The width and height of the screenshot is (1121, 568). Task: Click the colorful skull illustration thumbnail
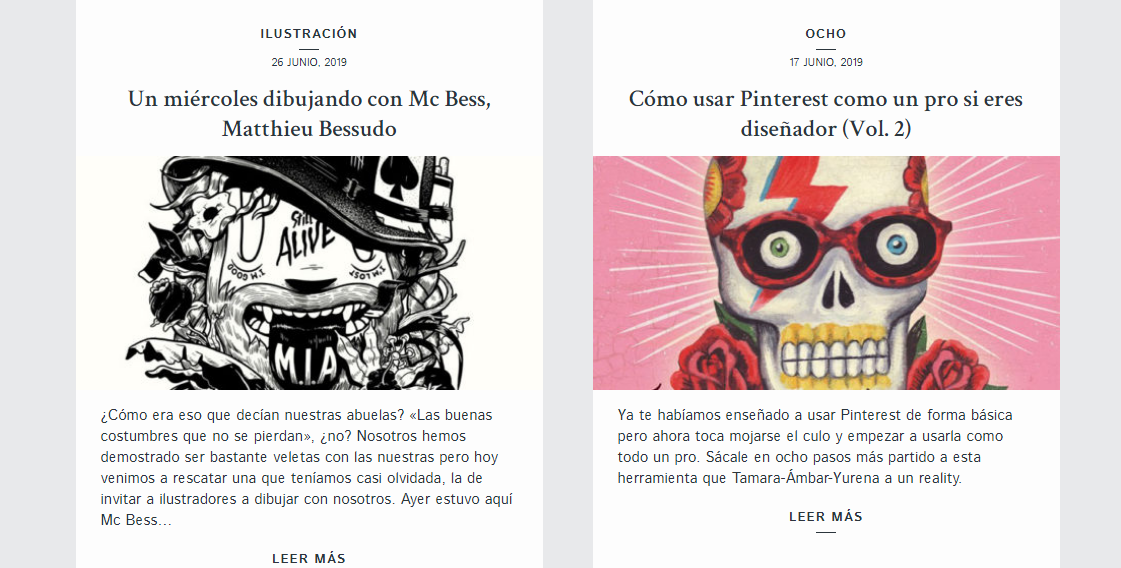coord(826,273)
